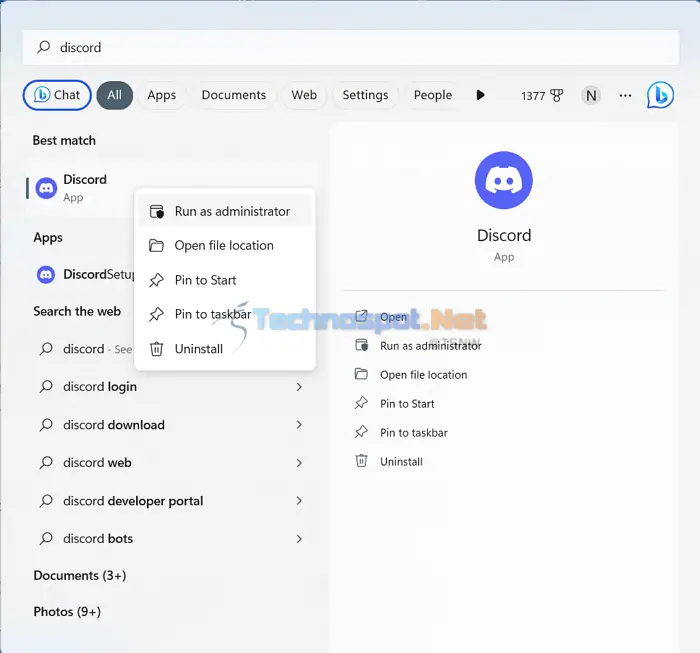The height and width of the screenshot is (653, 700).
Task: Switch to the People filter tab
Action: 433,95
